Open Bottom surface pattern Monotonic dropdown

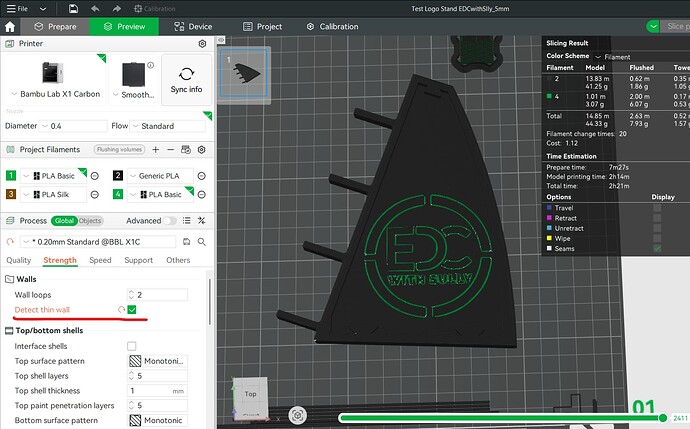coord(158,420)
